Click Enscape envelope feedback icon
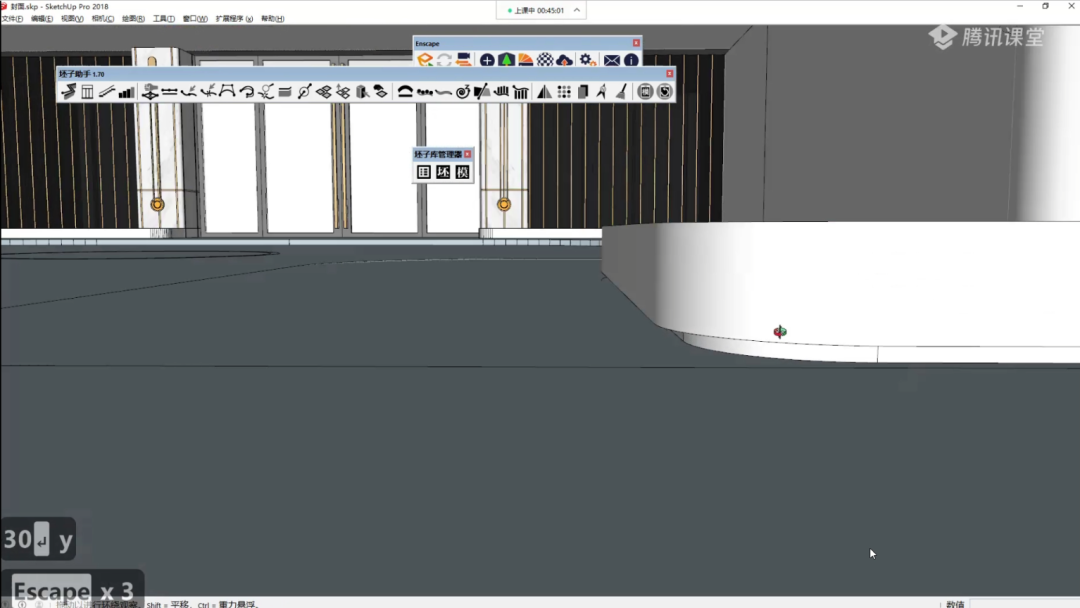 tap(612, 61)
